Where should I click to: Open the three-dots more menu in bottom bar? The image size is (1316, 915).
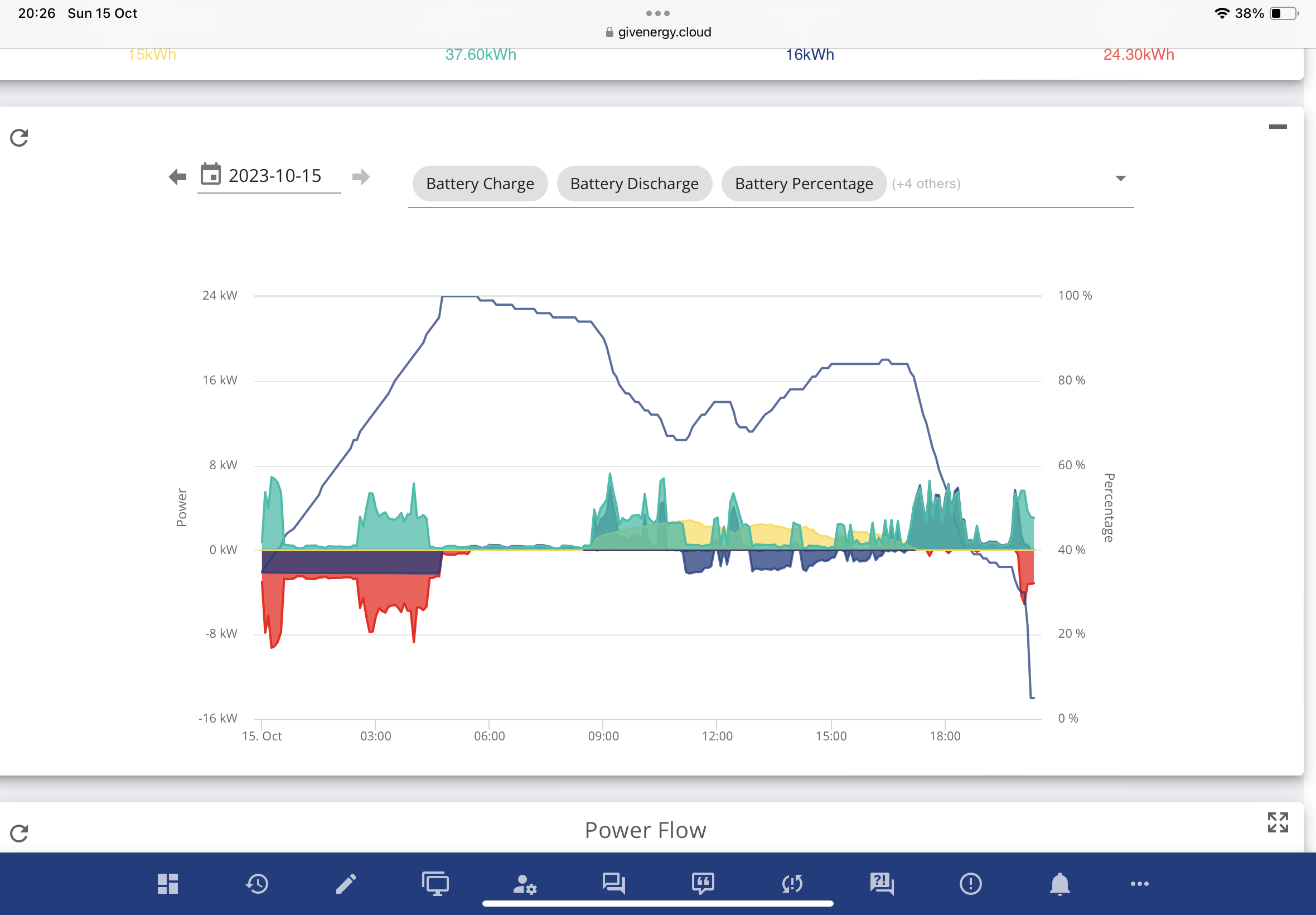[x=1139, y=883]
